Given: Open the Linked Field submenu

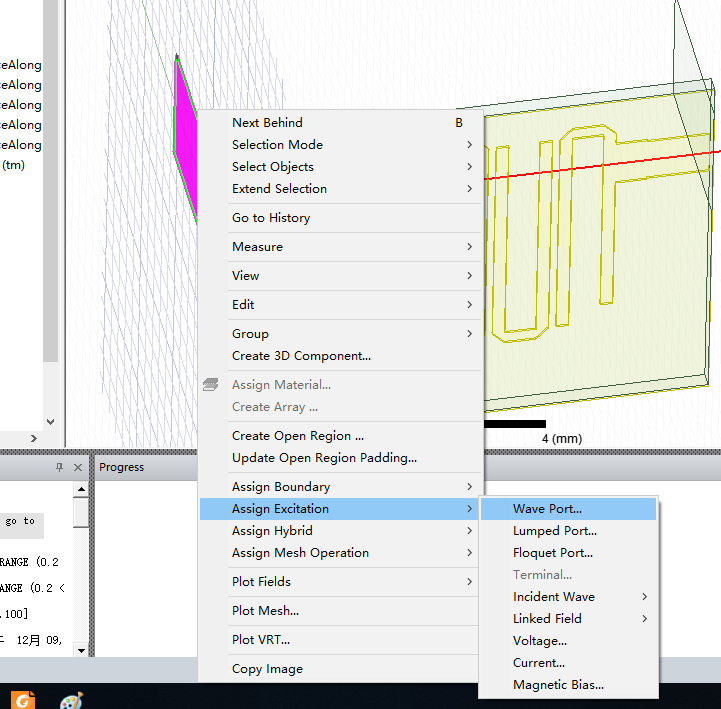Looking at the screenshot, I should tap(568, 619).
